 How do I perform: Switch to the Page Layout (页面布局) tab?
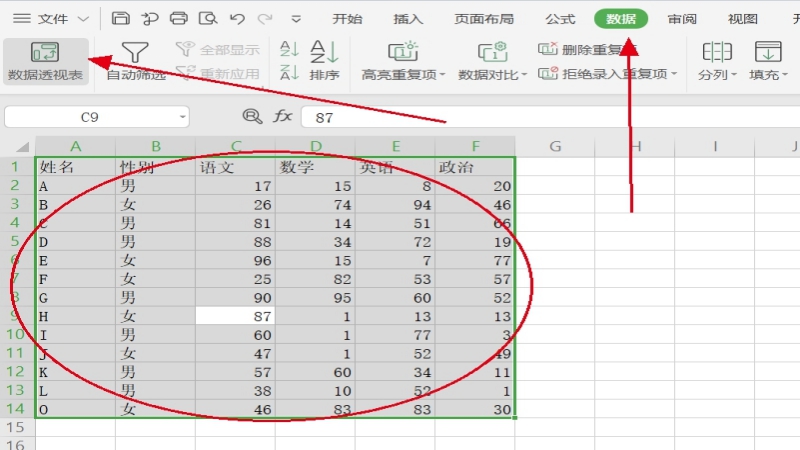click(x=484, y=18)
